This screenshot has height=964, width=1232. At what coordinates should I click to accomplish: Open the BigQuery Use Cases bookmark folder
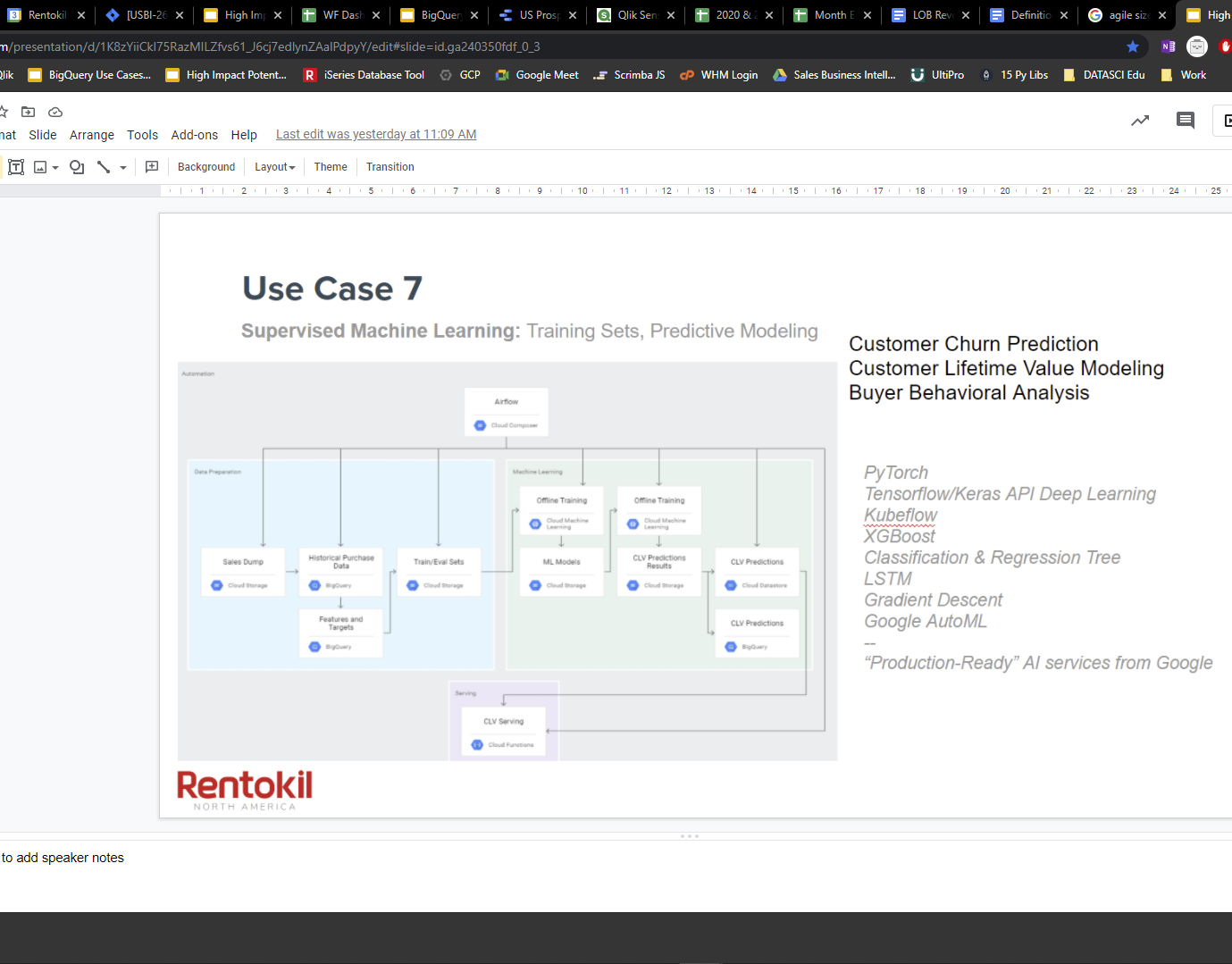pos(89,75)
